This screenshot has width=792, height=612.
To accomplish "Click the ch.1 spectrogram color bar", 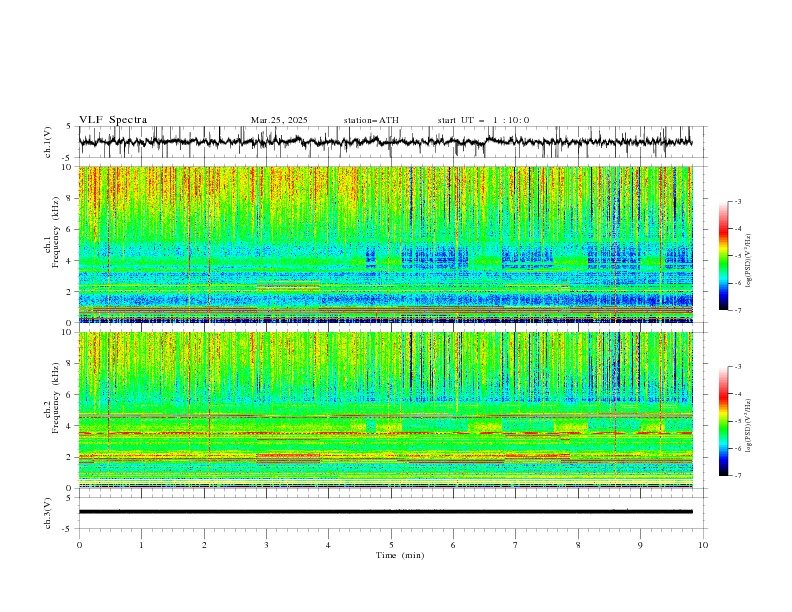I will click(x=723, y=255).
